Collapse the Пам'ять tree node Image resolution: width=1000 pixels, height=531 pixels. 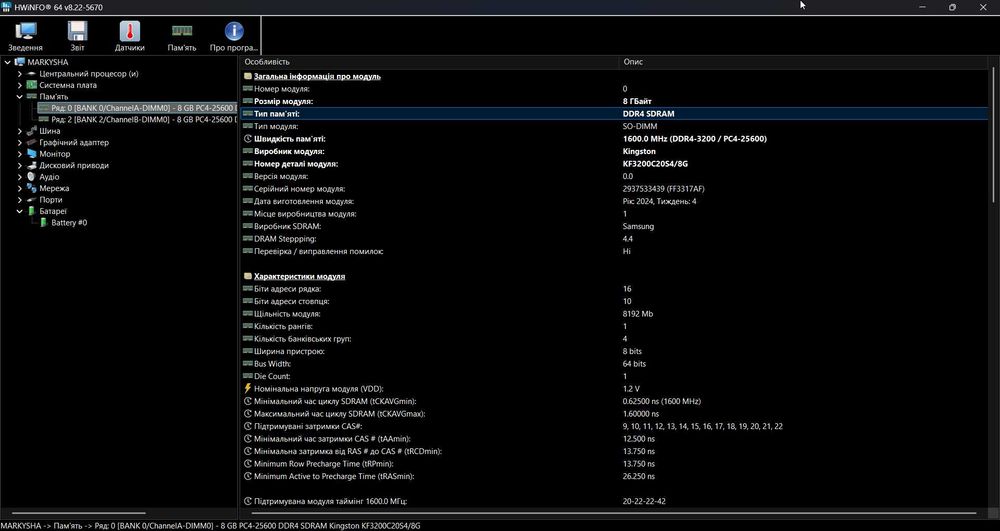[19, 97]
